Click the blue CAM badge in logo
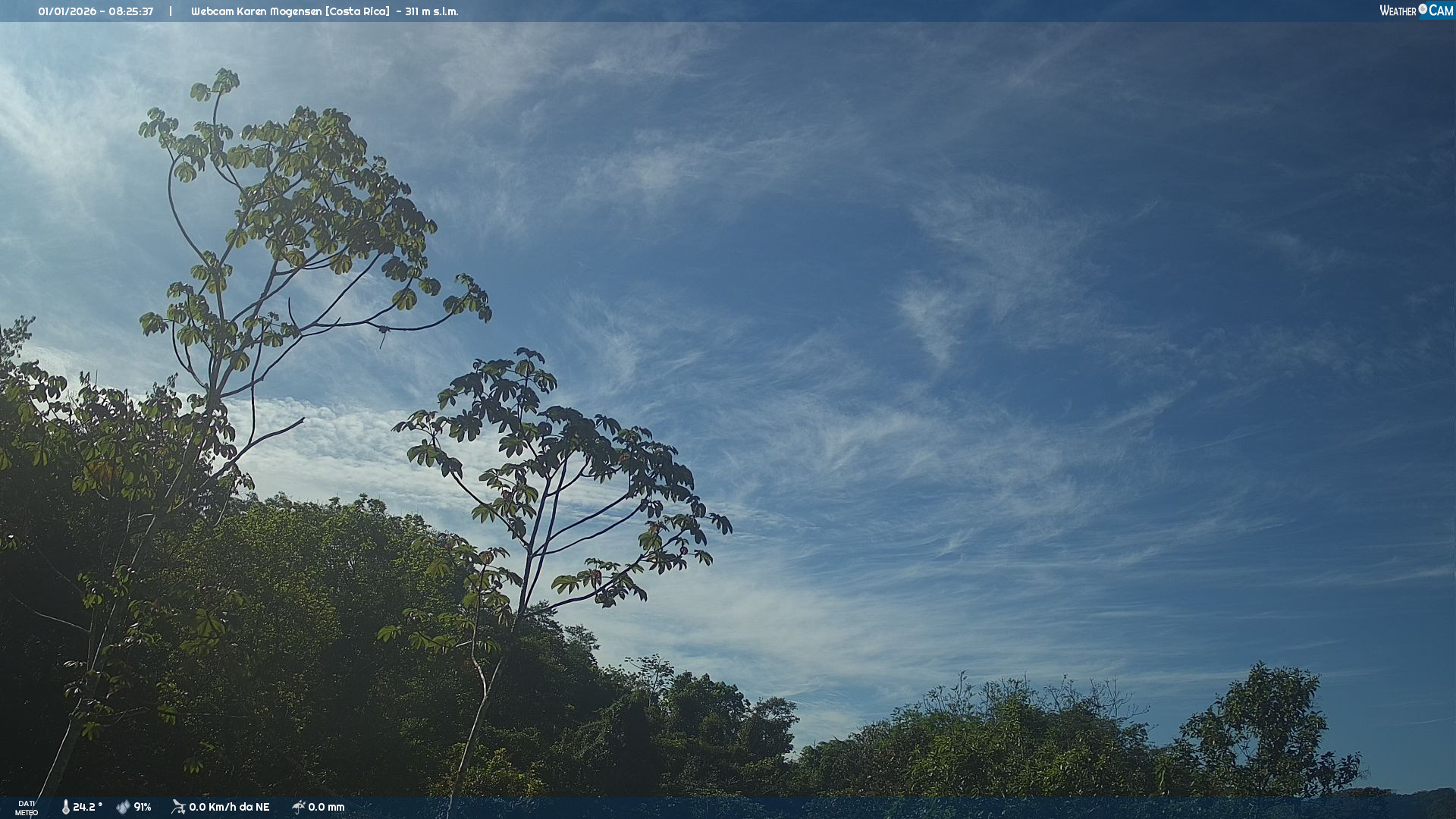Viewport: 1456px width, 819px height. (1441, 10)
